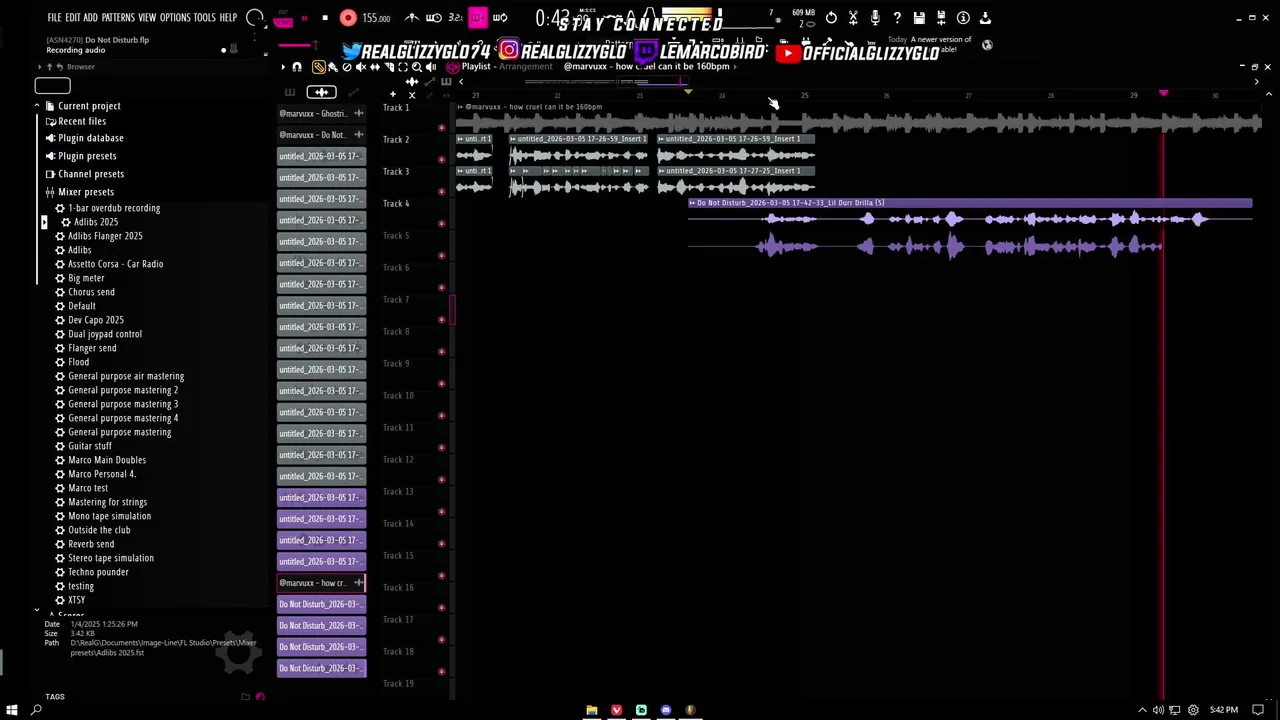This screenshot has height=720, width=1280.
Task: Show audio clips in the picker panel
Action: point(321,92)
